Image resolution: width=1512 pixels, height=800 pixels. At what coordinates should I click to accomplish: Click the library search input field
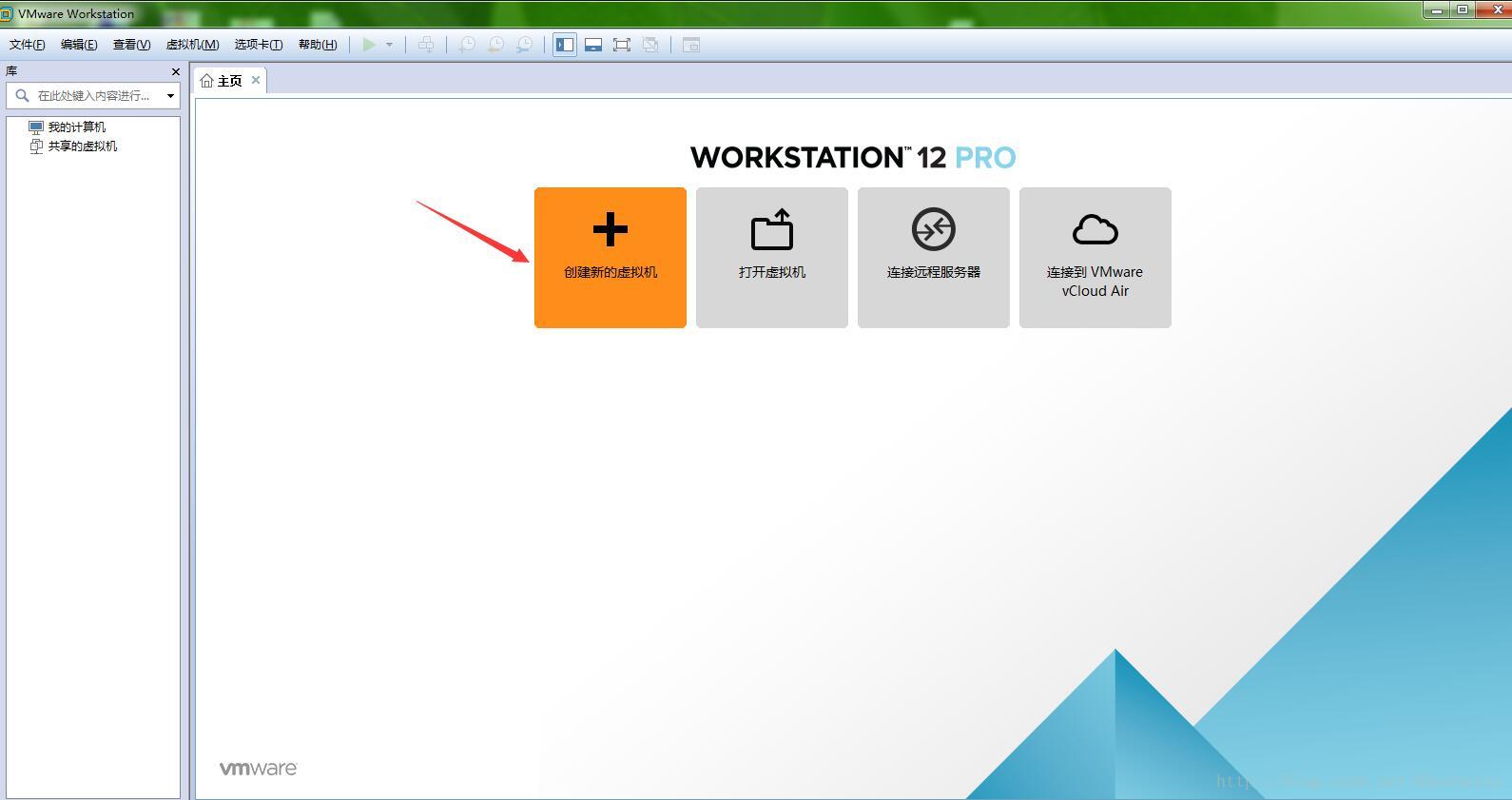pyautogui.click(x=93, y=95)
